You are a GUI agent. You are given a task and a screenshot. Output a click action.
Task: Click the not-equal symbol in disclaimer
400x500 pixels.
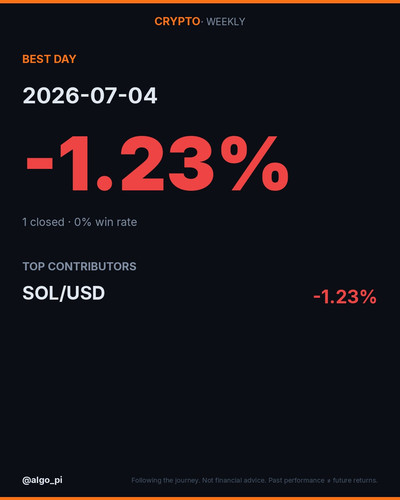tap(329, 481)
